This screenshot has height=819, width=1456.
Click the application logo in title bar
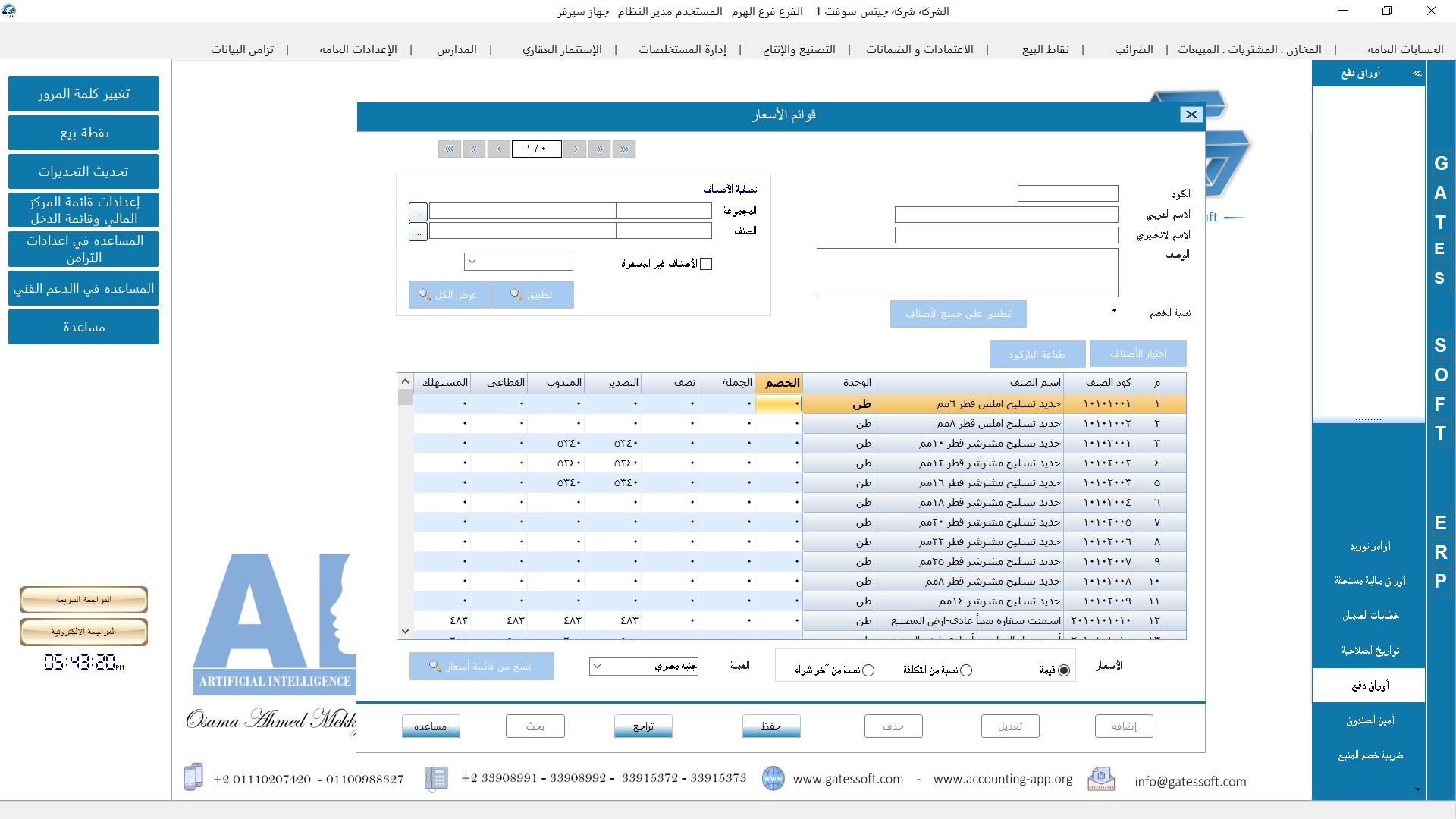[9, 11]
